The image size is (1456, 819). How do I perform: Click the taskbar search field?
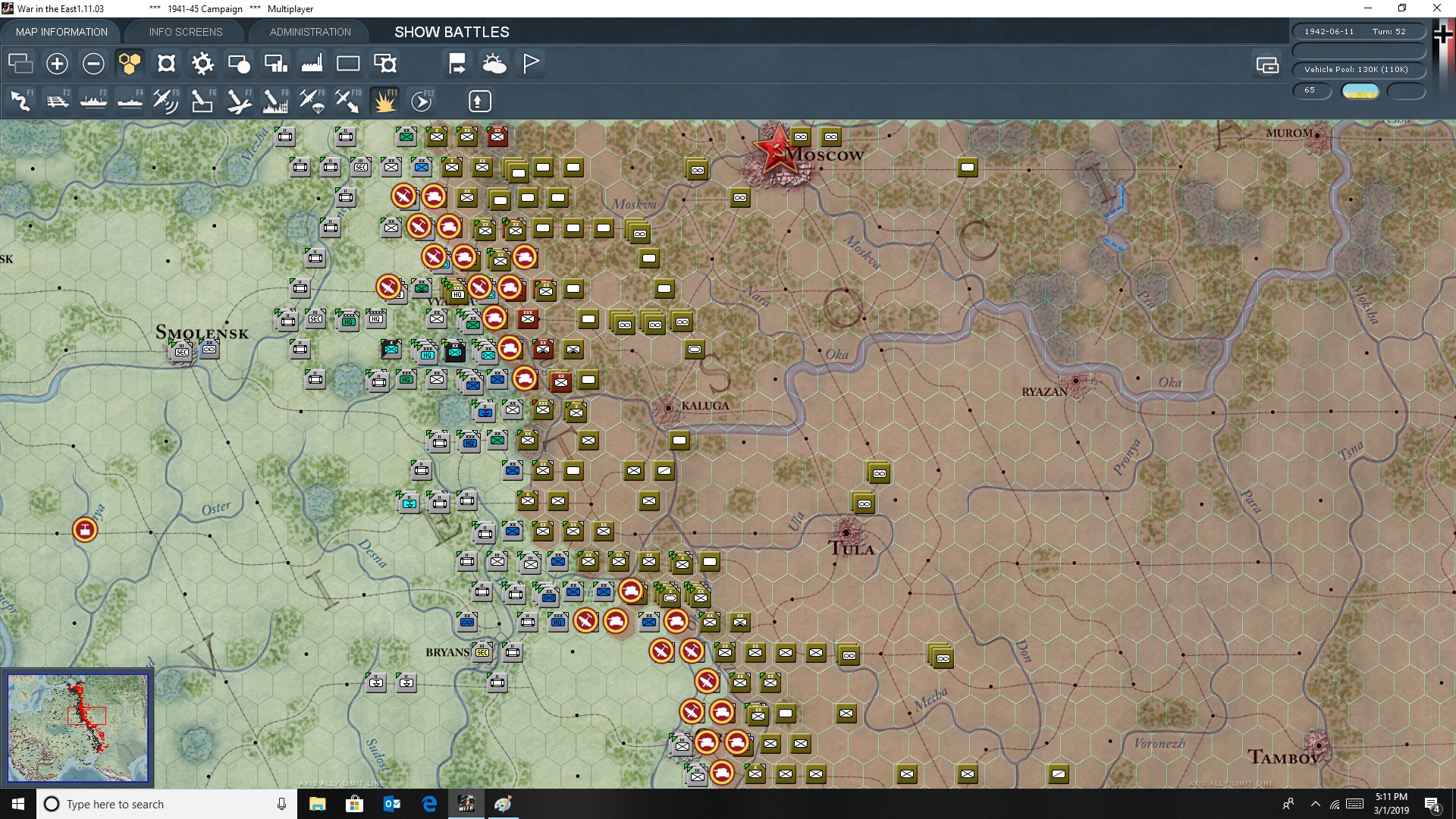[167, 804]
